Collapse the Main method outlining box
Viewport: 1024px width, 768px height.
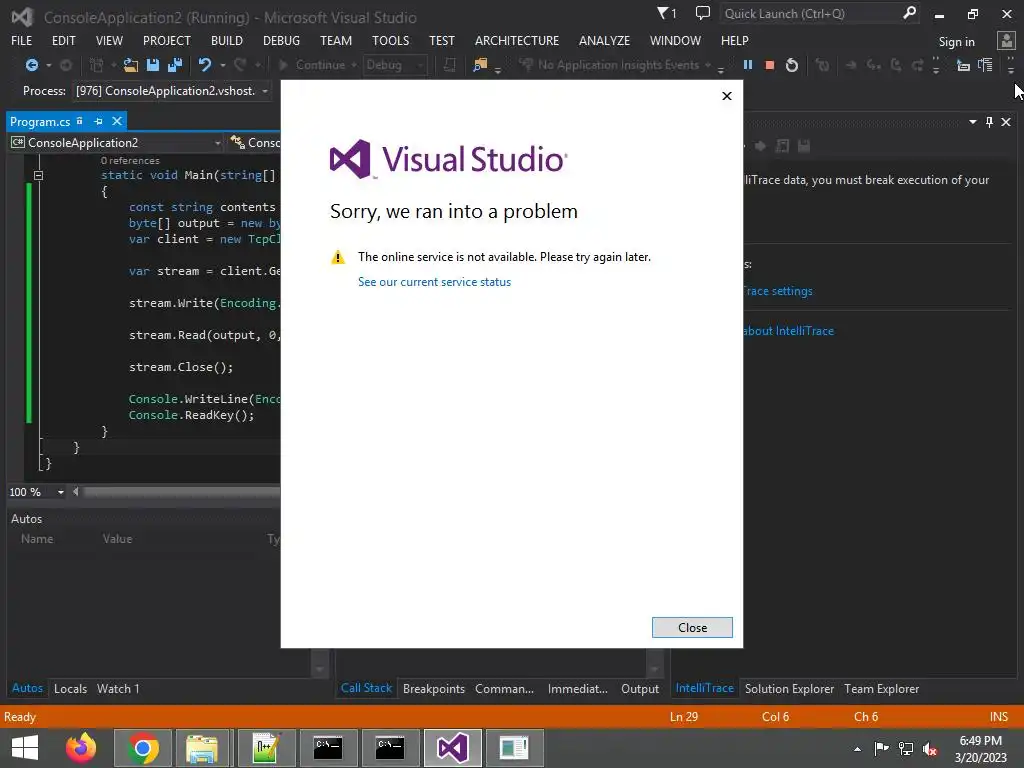[x=39, y=176]
